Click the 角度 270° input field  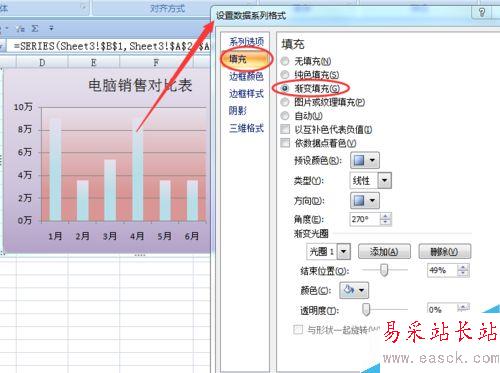point(365,219)
